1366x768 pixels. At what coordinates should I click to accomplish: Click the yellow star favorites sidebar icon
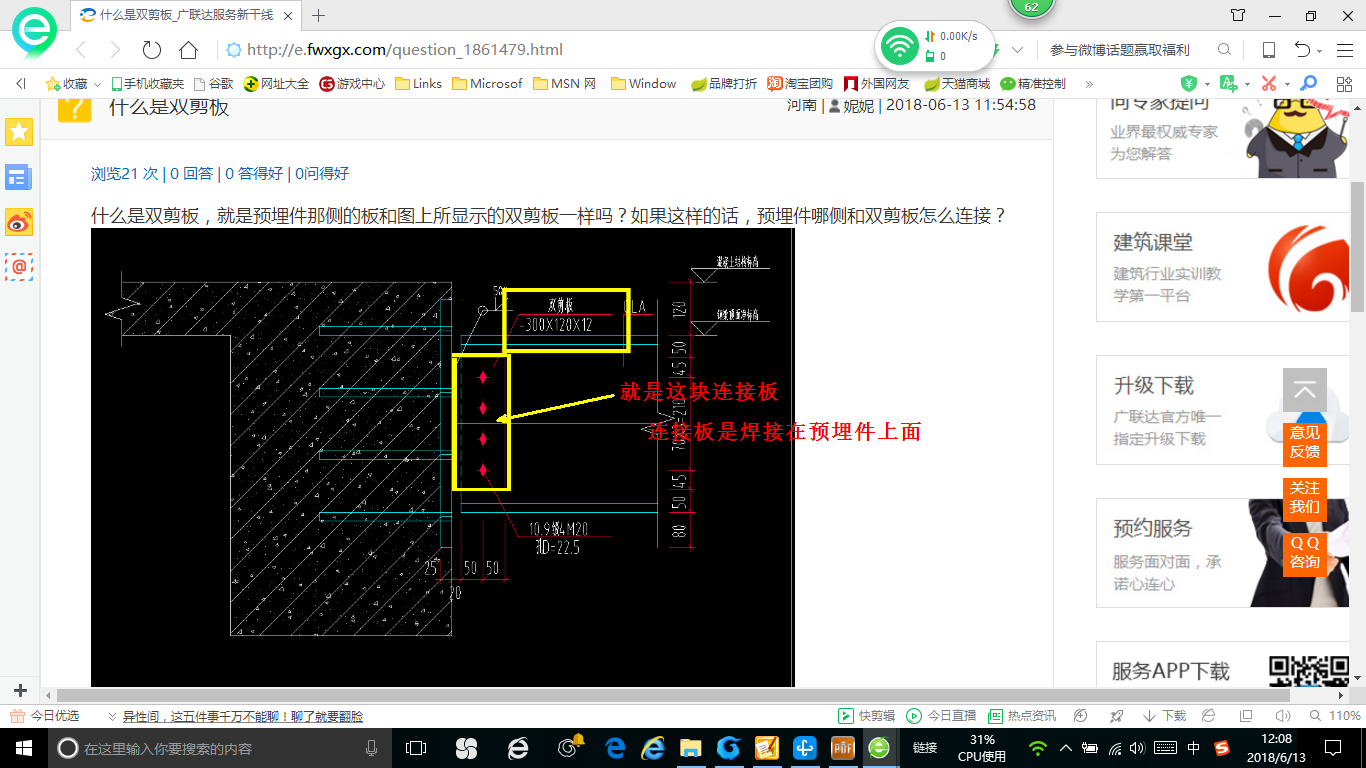[19, 131]
